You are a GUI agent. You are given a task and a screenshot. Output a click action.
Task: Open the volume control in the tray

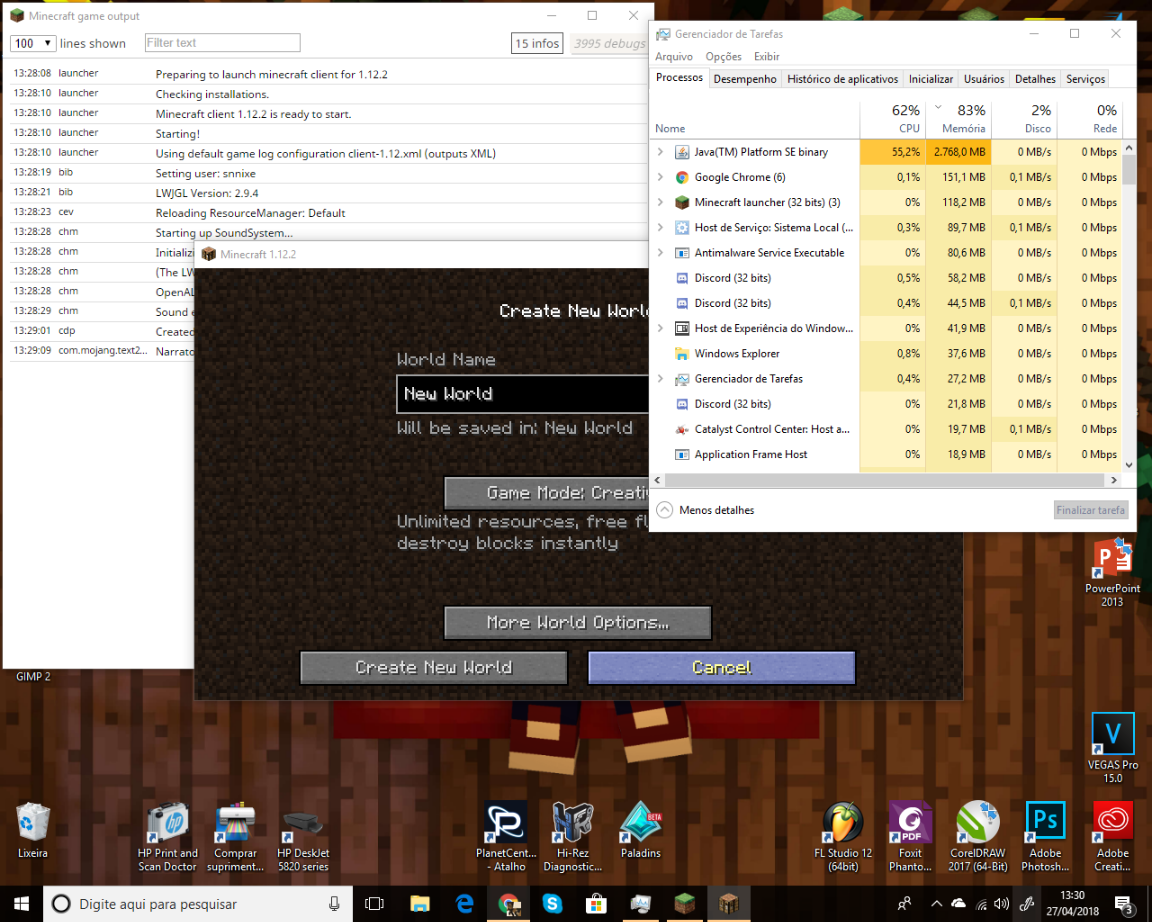1001,904
